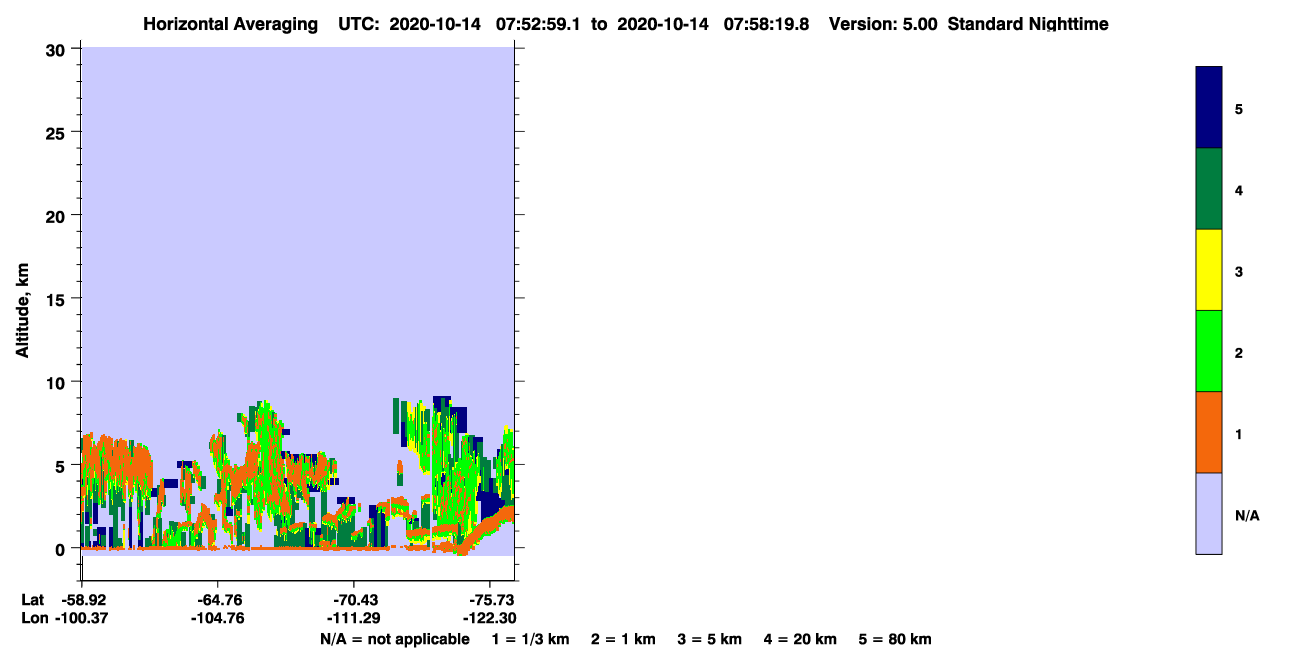Click the y-axis tick label 30

click(58, 49)
